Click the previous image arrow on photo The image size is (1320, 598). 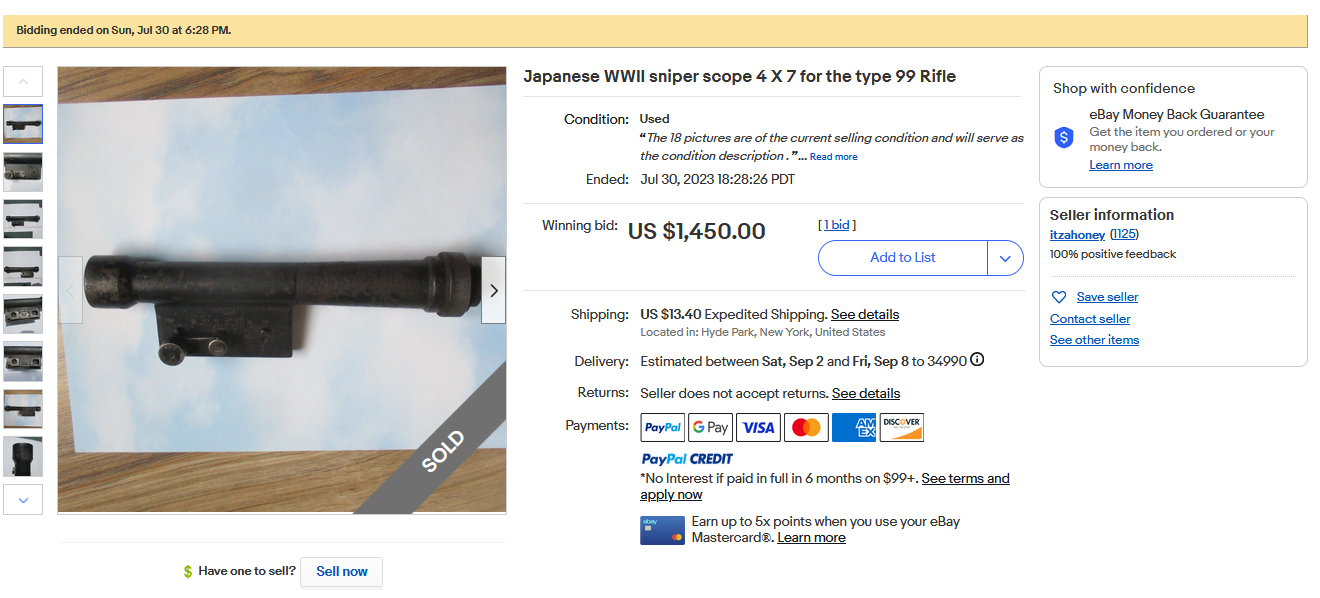70,290
